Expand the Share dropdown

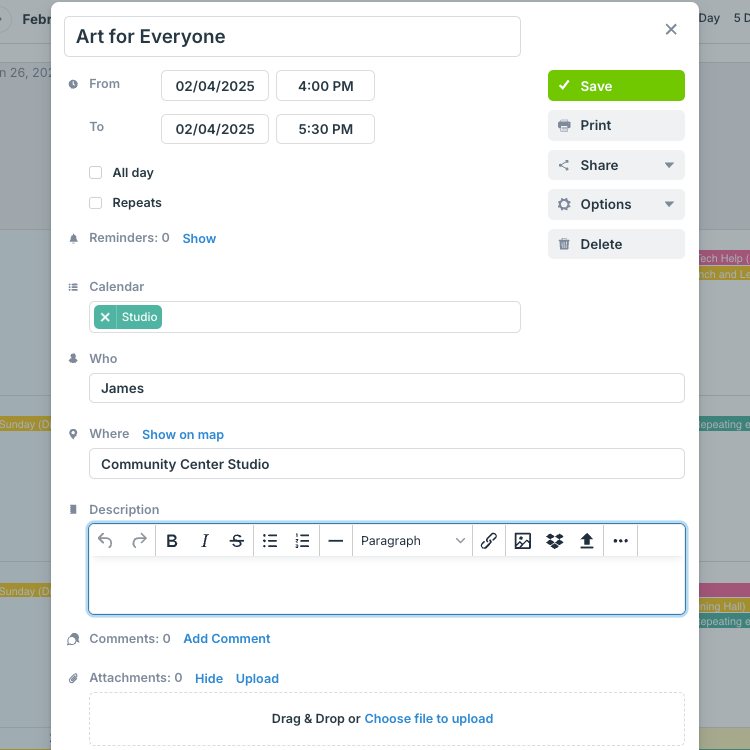pyautogui.click(x=616, y=165)
